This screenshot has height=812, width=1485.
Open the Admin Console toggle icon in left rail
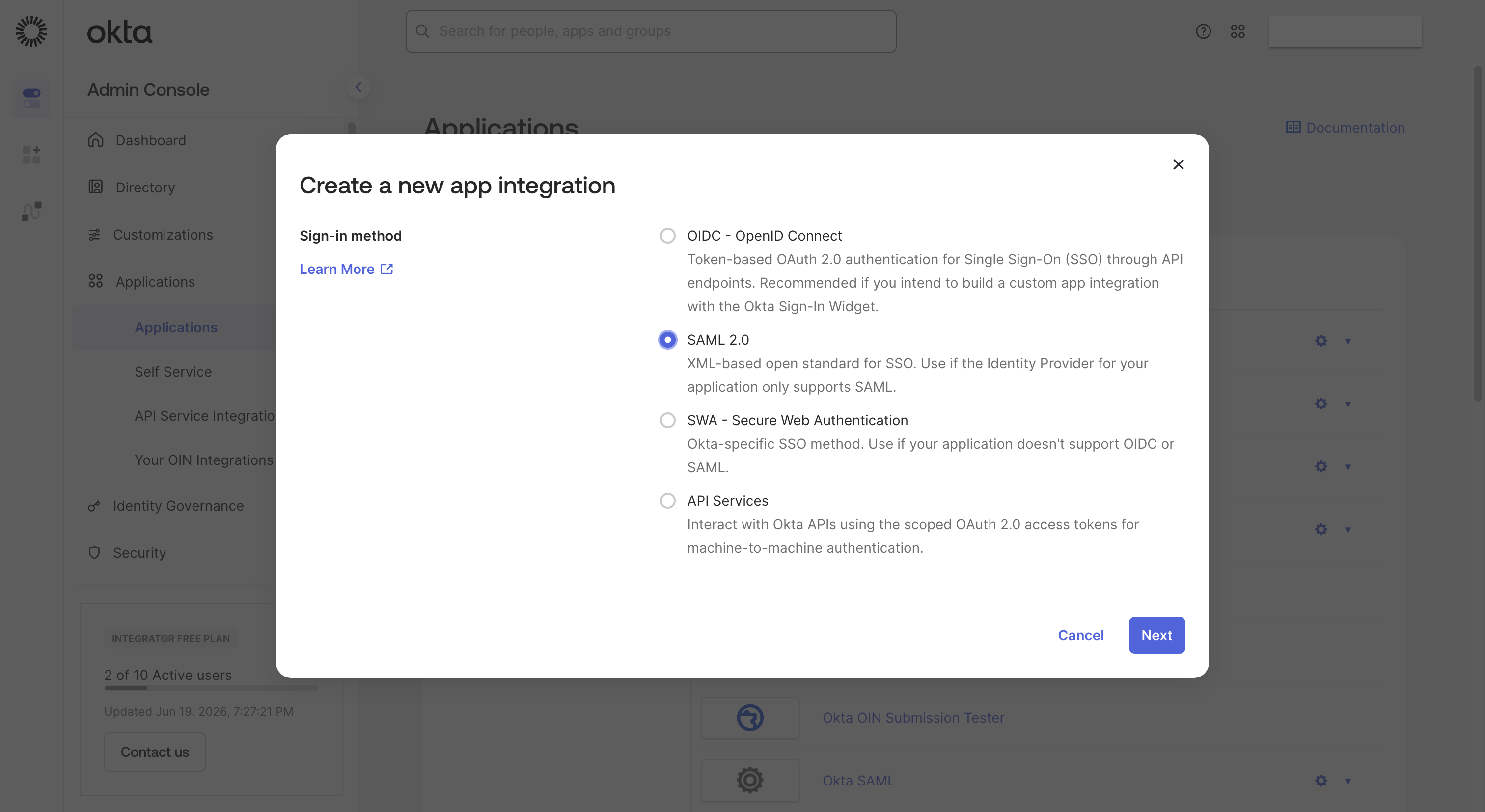coord(31,98)
